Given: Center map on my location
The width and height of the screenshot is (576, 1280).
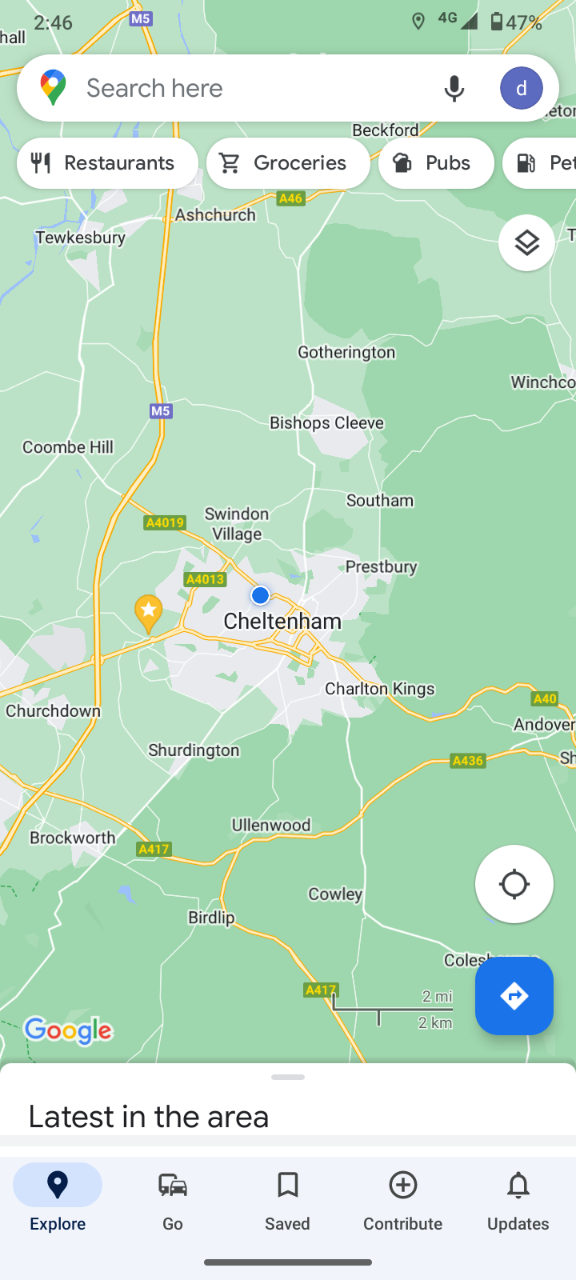Looking at the screenshot, I should [514, 884].
